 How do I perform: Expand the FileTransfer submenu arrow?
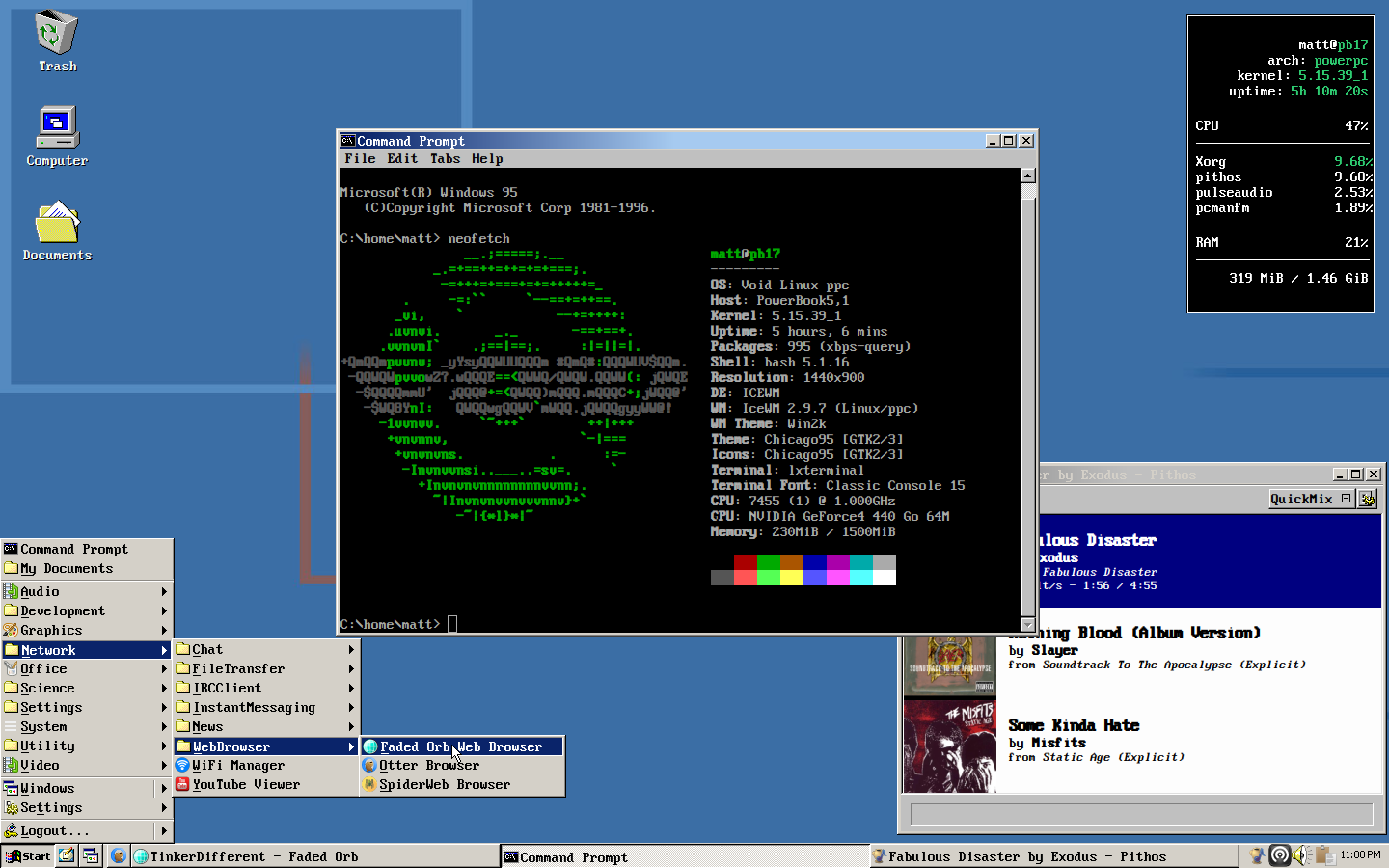coord(351,668)
